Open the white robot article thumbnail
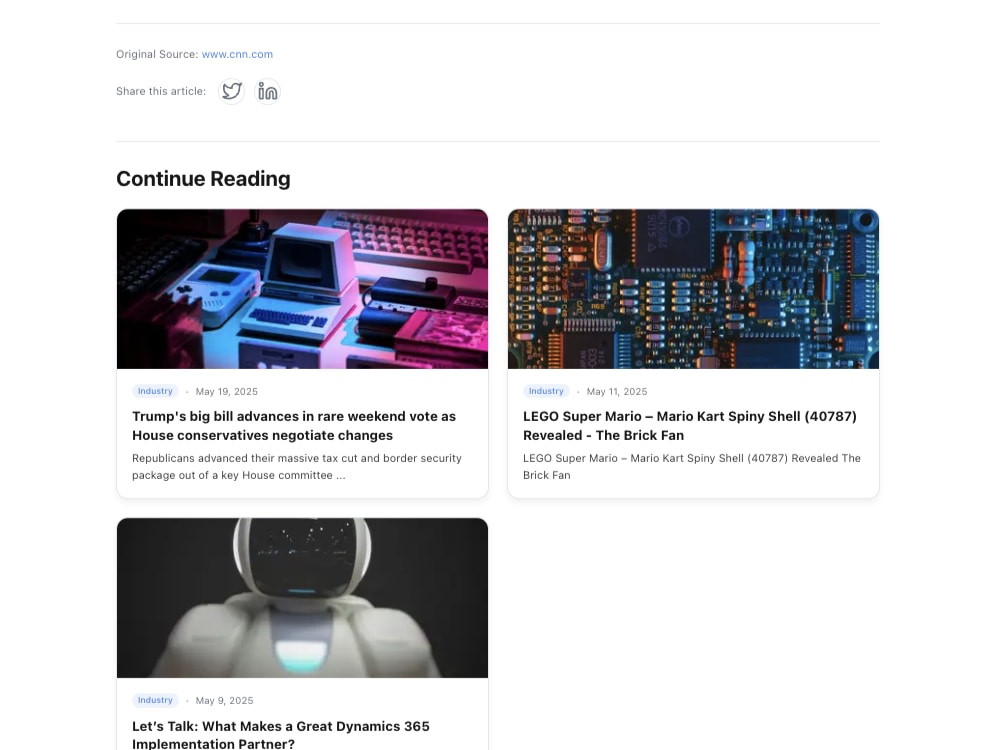The height and width of the screenshot is (750, 1000). click(302, 598)
